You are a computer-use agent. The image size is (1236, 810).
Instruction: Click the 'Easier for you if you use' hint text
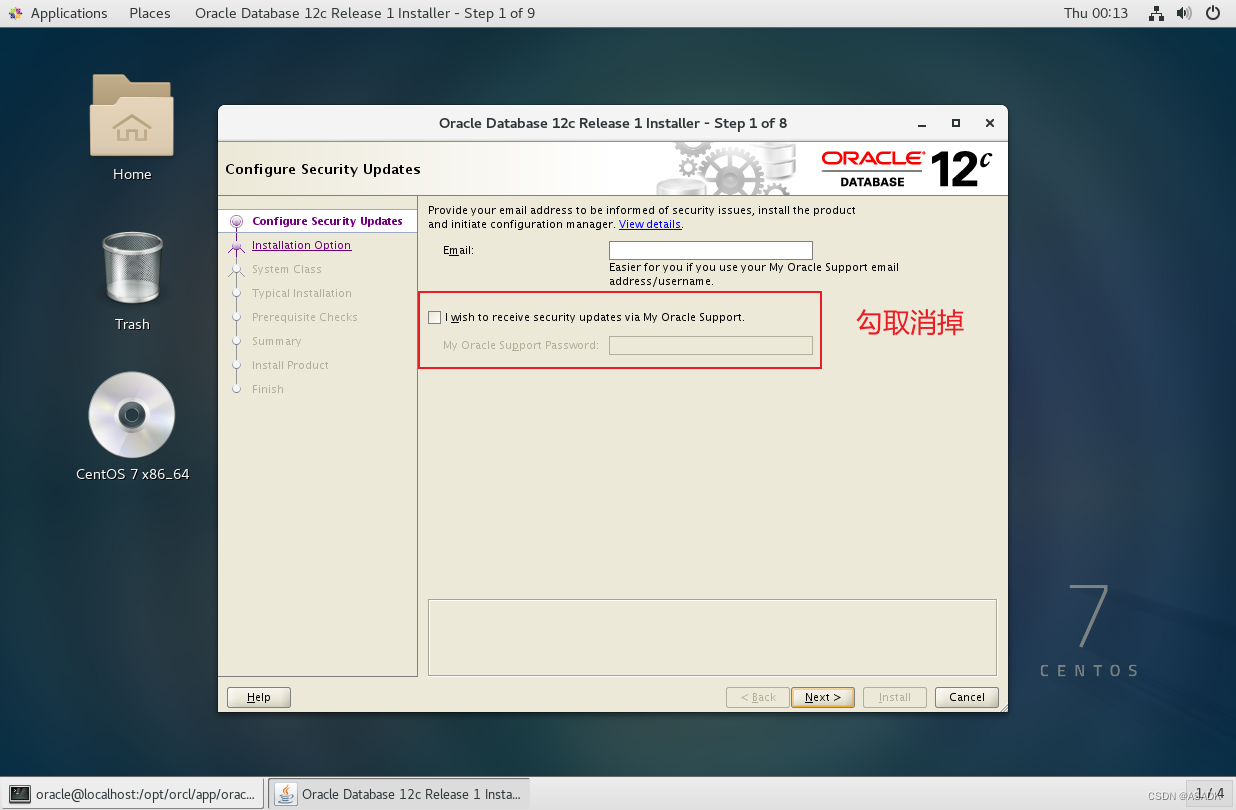click(754, 274)
